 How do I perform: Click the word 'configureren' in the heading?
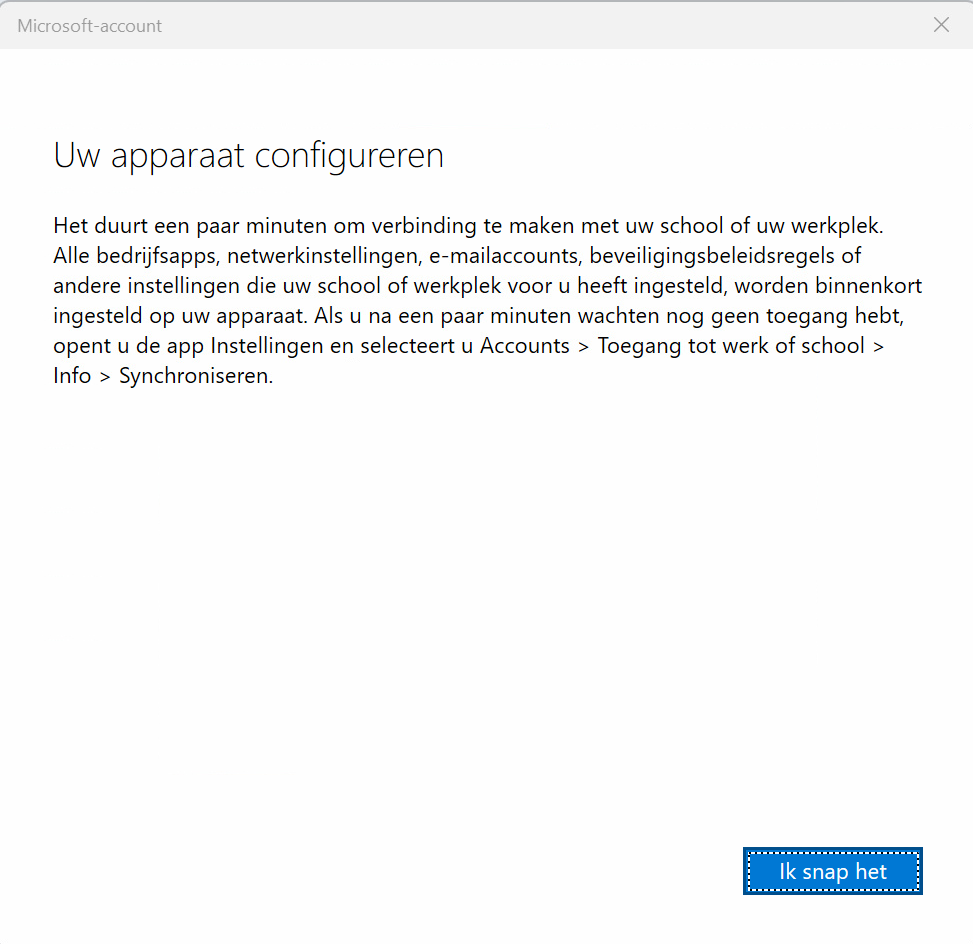coord(350,155)
